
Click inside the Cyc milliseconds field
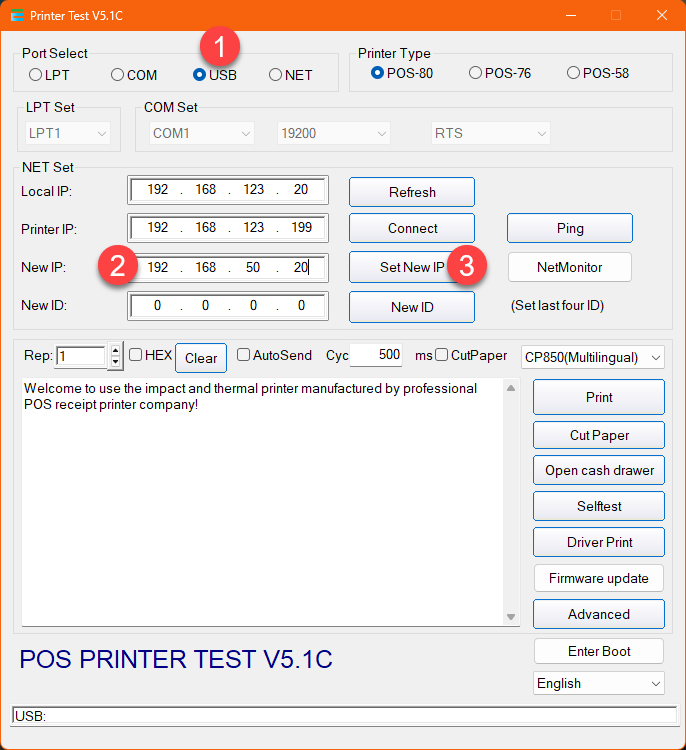(x=377, y=355)
